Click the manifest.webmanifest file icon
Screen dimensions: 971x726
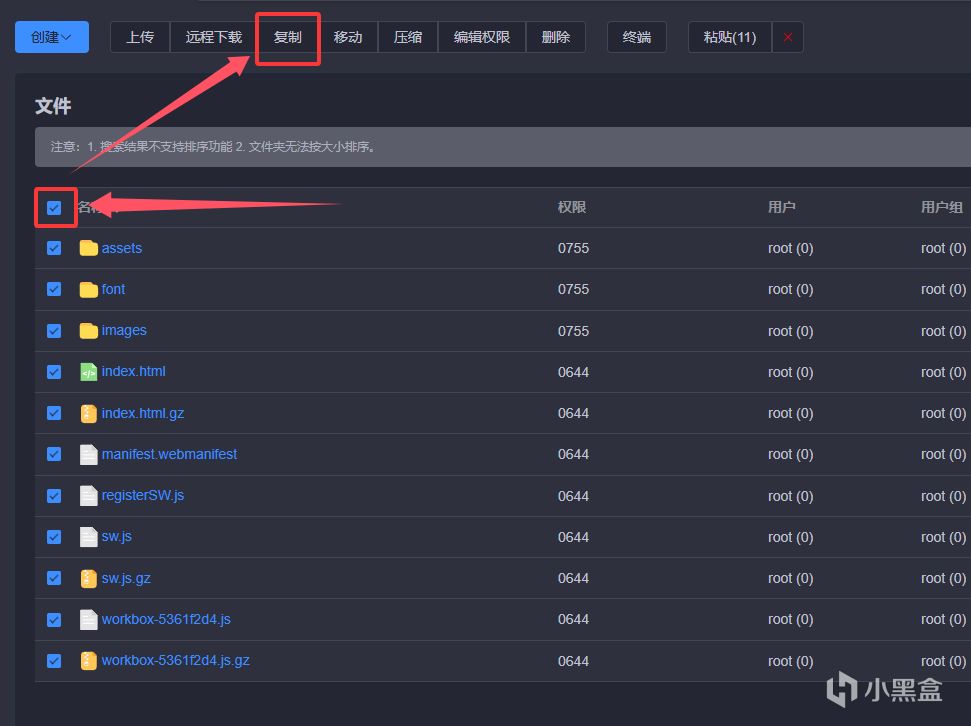[89, 454]
